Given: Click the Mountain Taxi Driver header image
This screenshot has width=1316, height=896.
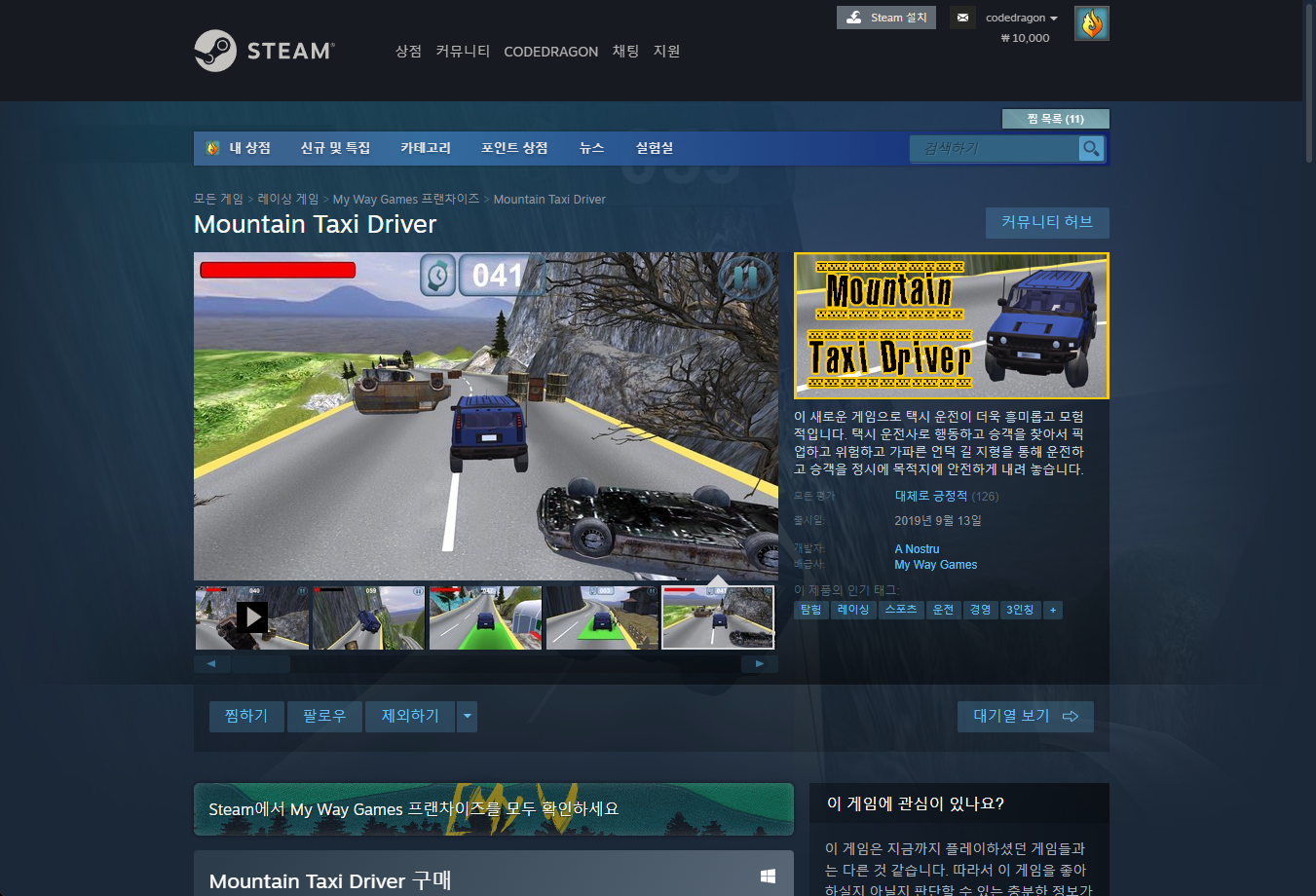Looking at the screenshot, I should tap(952, 326).
